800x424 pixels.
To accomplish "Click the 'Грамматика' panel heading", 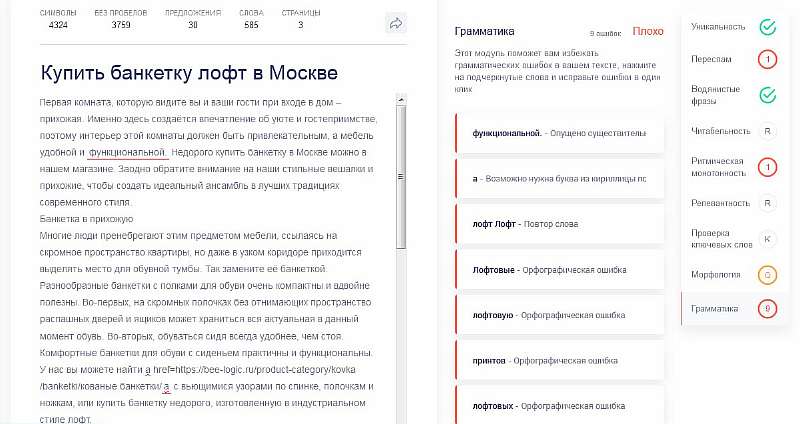I will point(484,31).
